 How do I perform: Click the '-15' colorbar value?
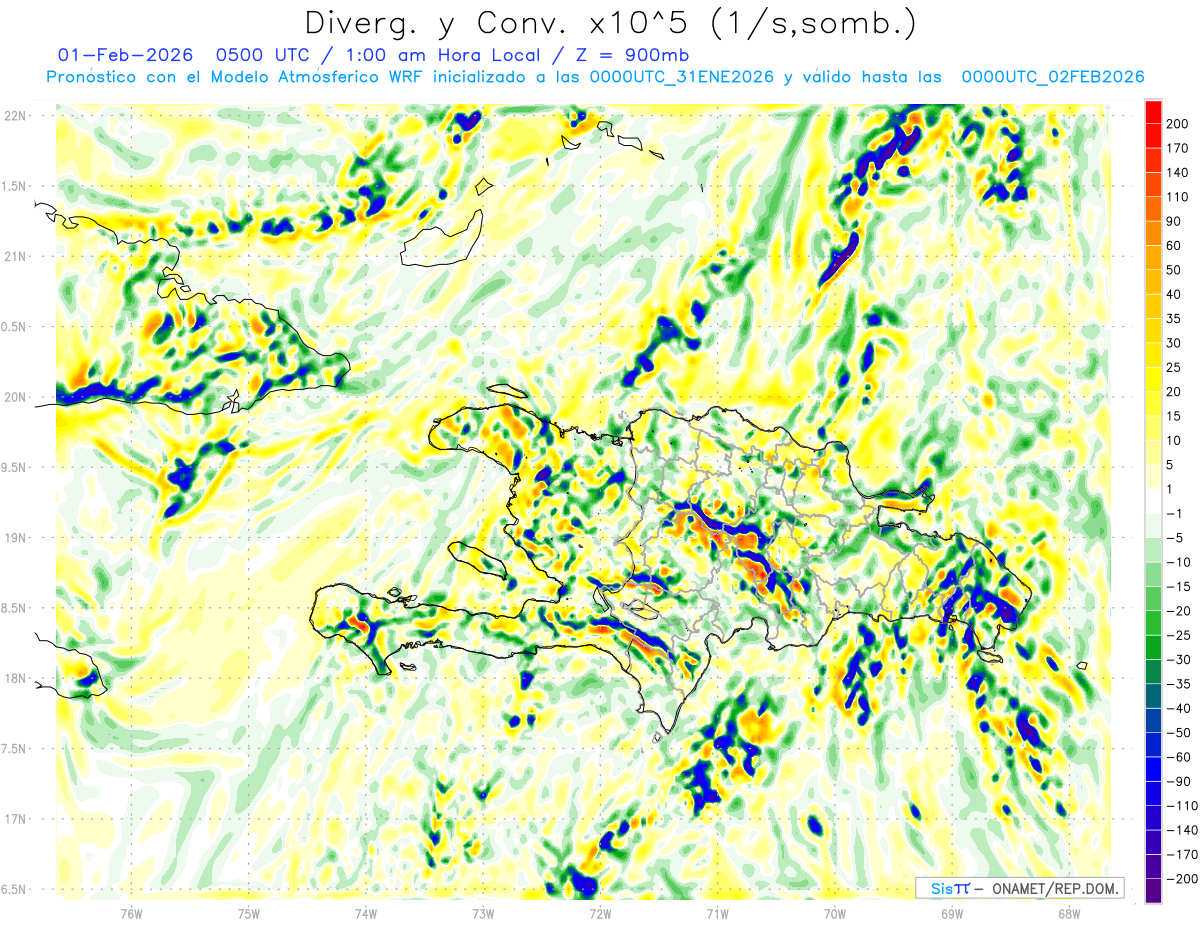(1178, 586)
